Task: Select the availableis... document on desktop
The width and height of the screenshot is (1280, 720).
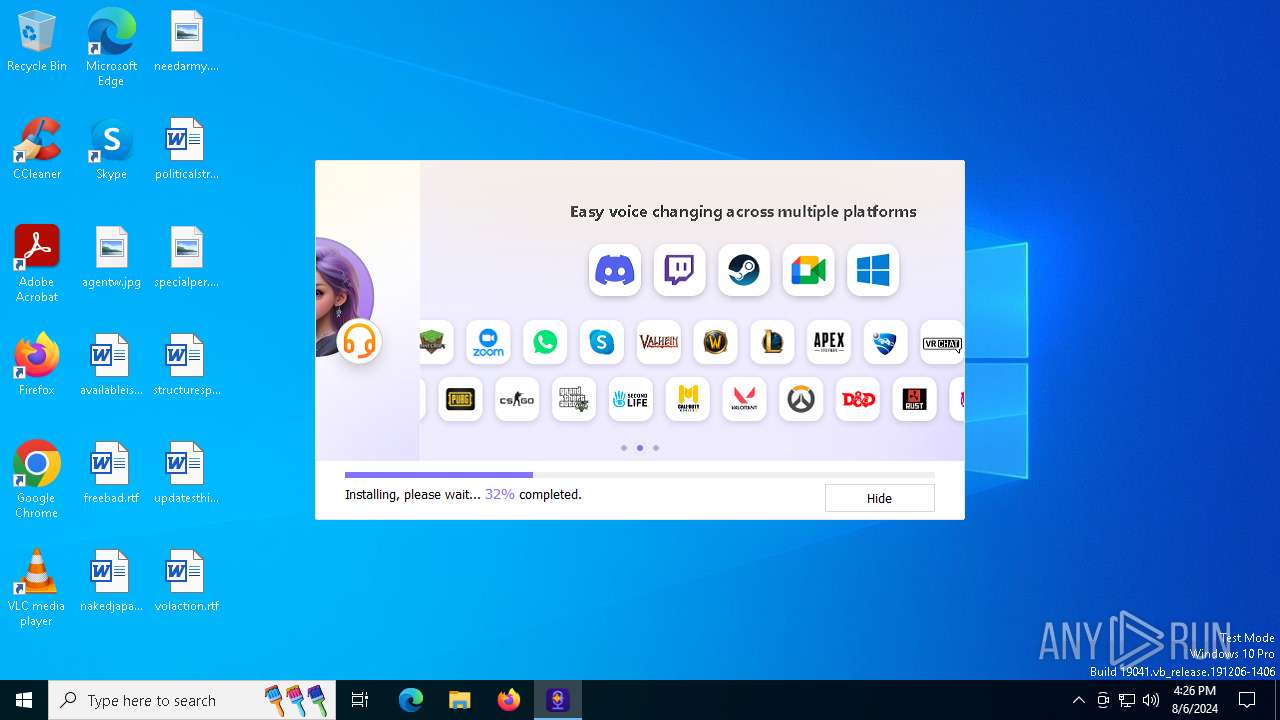Action: pos(111,365)
